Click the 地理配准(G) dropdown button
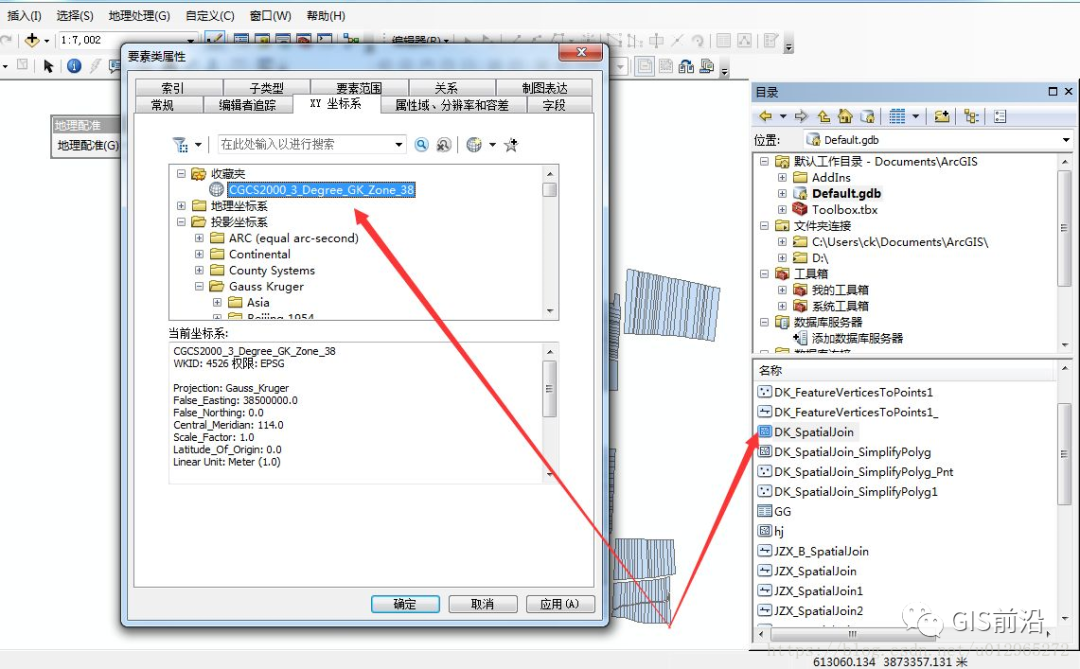This screenshot has height=669, width=1080. point(87,145)
